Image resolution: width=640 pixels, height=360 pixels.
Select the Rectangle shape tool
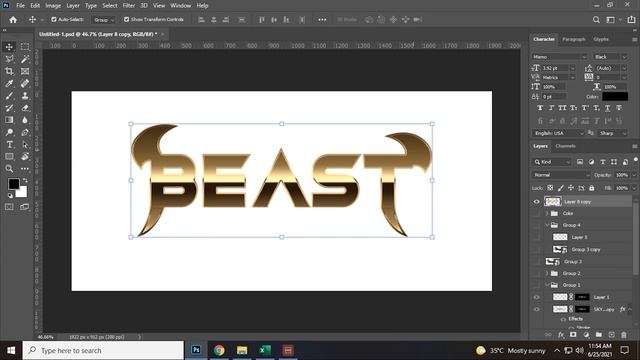(9, 157)
